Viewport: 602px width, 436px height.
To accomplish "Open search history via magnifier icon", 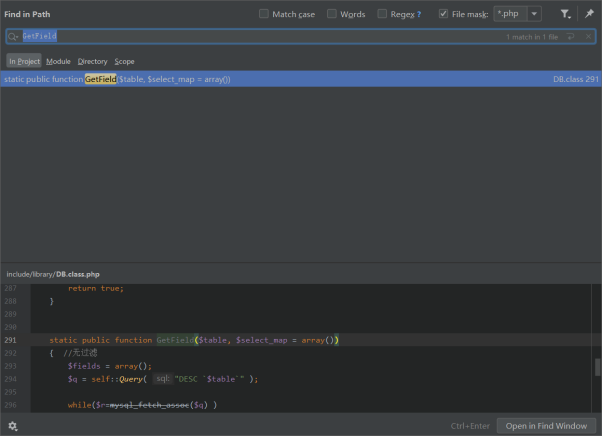I will point(13,36).
